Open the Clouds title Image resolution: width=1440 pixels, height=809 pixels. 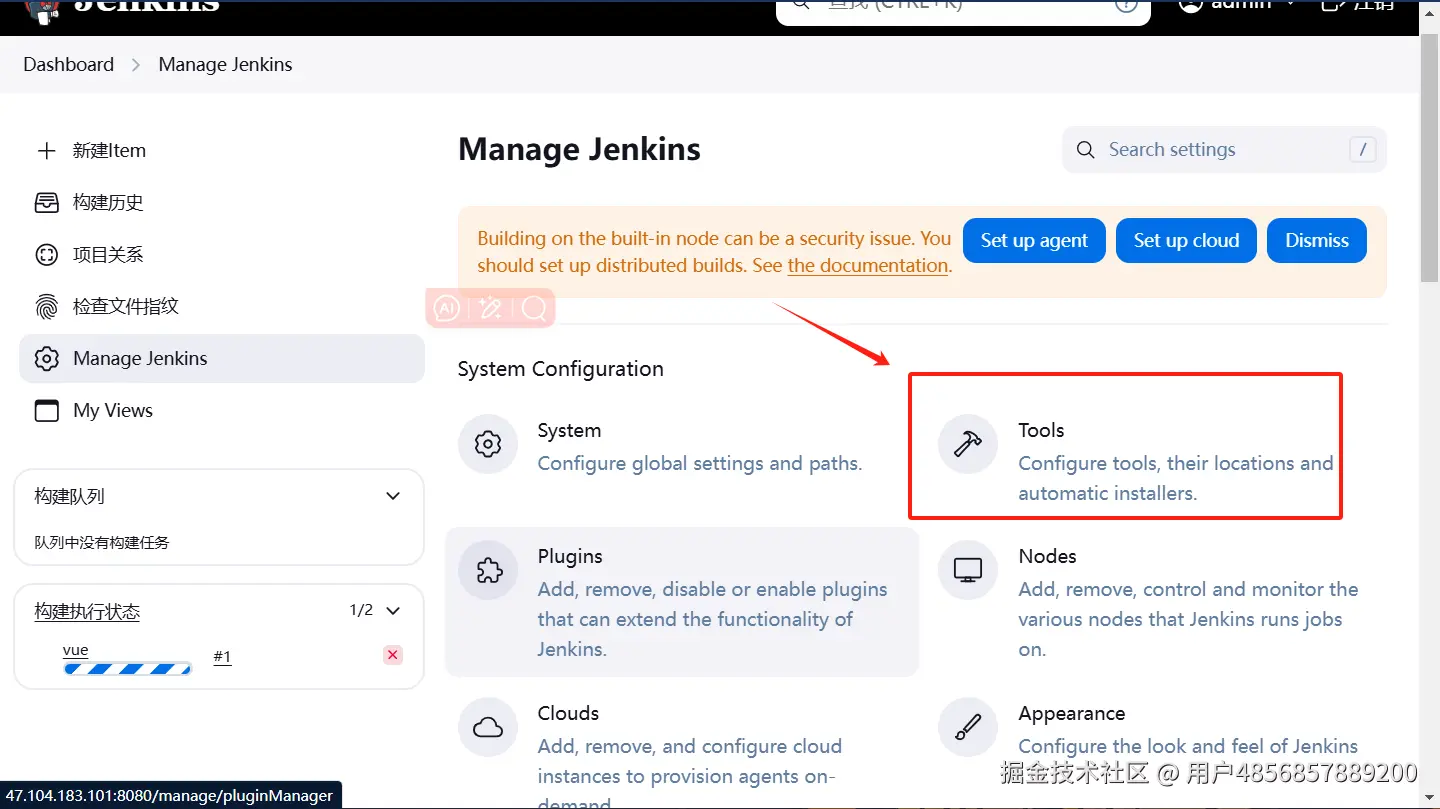point(568,714)
